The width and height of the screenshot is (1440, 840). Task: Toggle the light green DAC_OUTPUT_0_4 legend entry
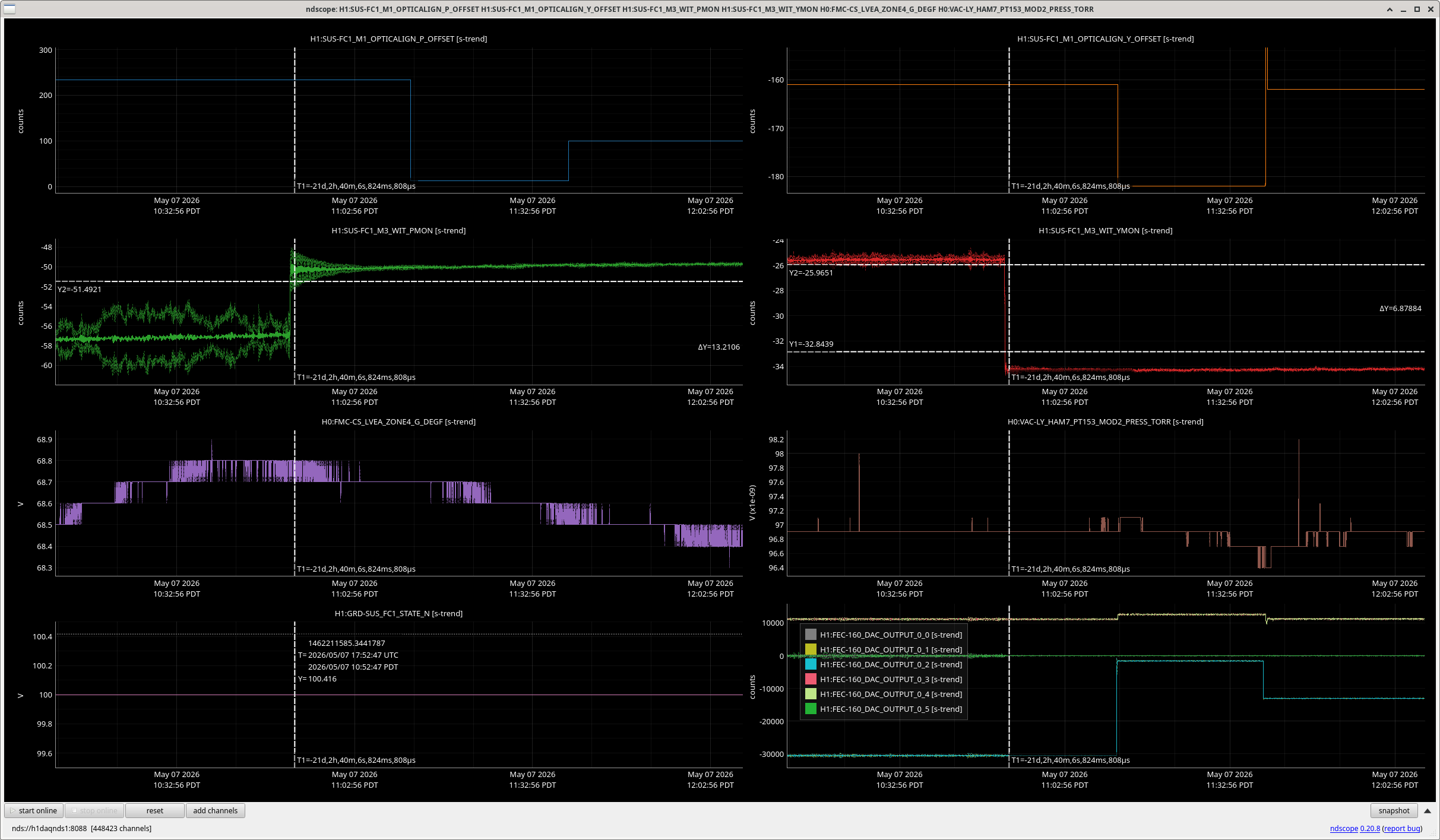coord(884,694)
